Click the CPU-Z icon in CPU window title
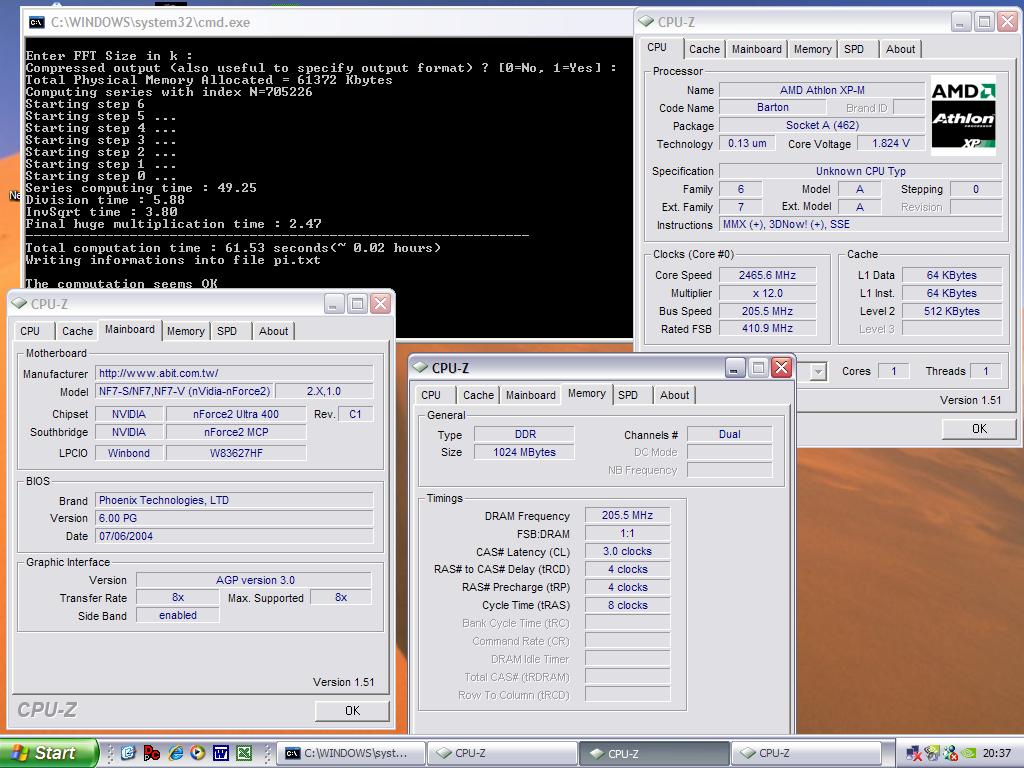 pos(646,22)
